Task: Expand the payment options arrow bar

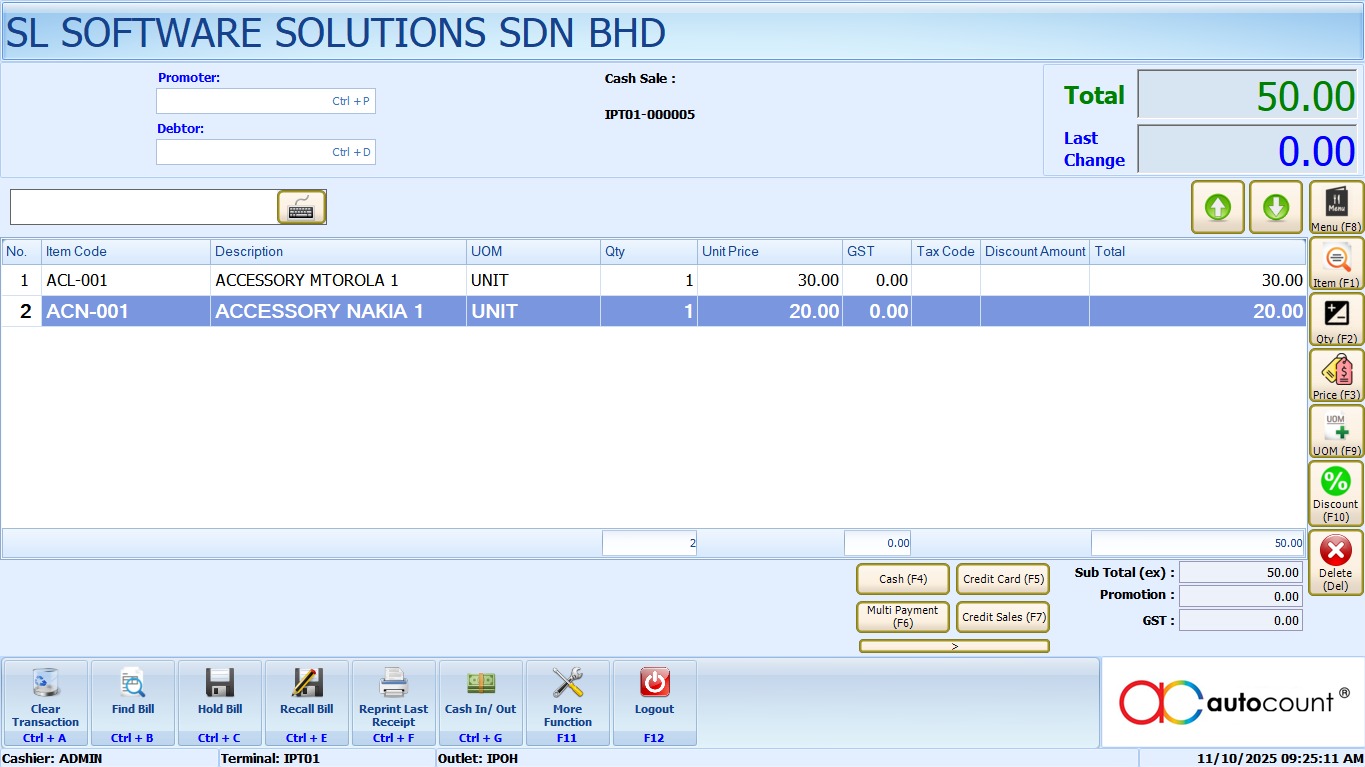Action: (x=954, y=646)
